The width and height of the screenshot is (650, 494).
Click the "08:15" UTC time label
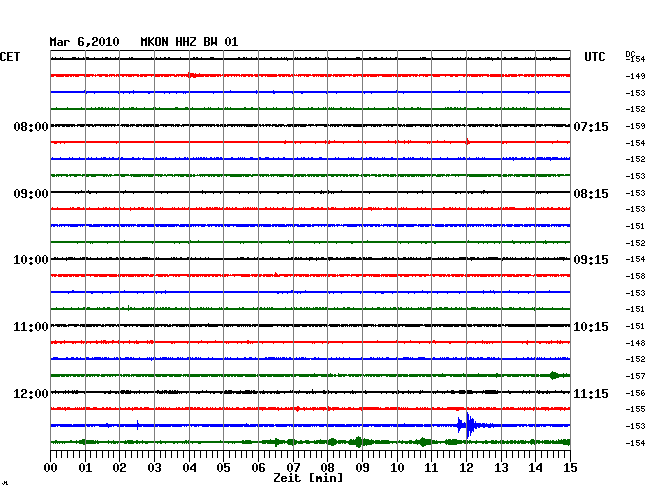[591, 194]
